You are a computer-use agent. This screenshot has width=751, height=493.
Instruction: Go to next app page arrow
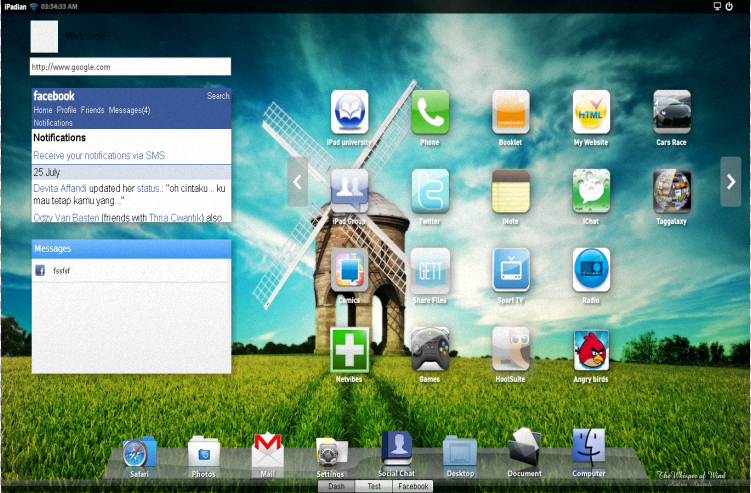click(731, 182)
